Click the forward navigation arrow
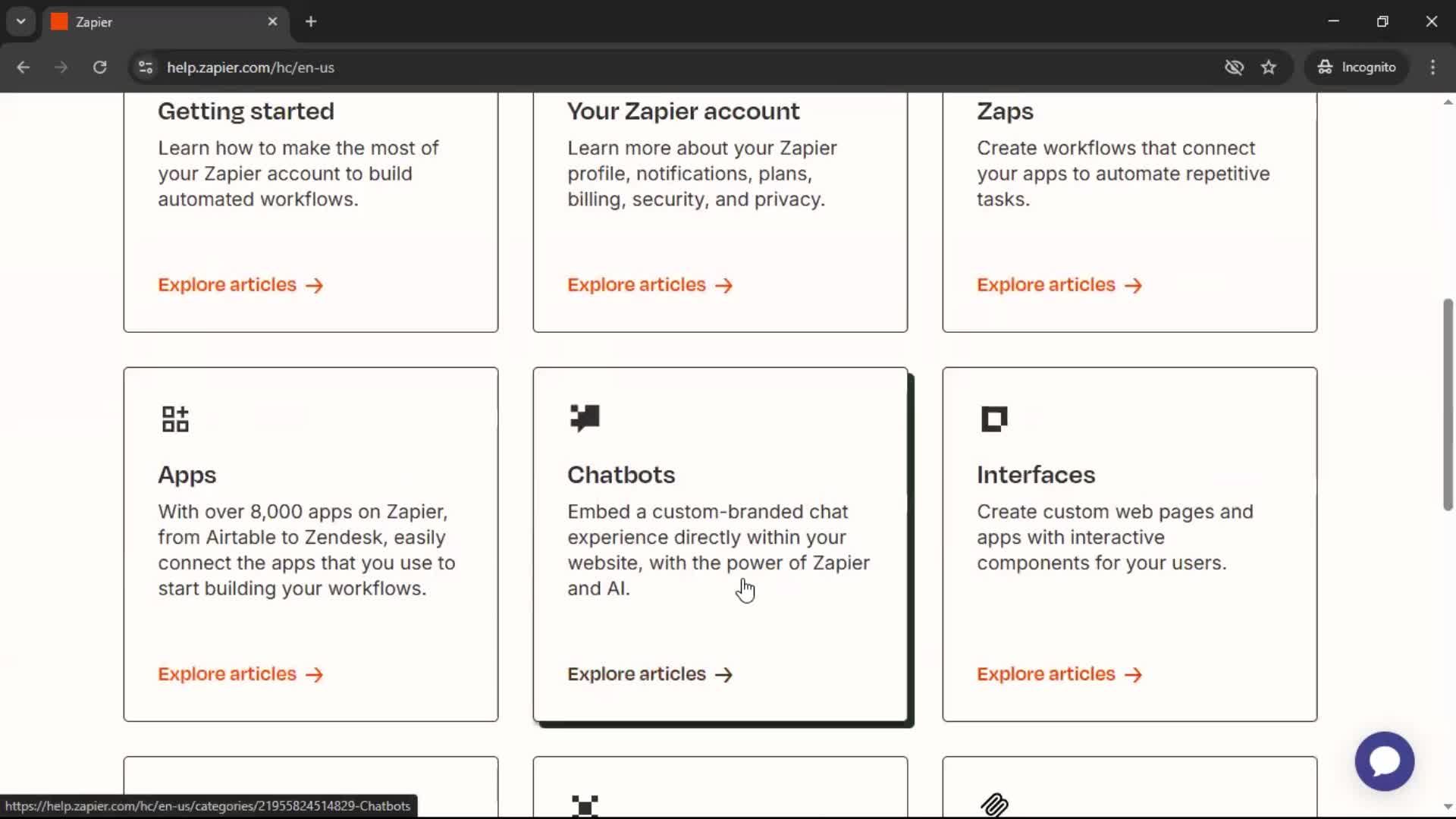Viewport: 1456px width, 819px height. point(61,67)
